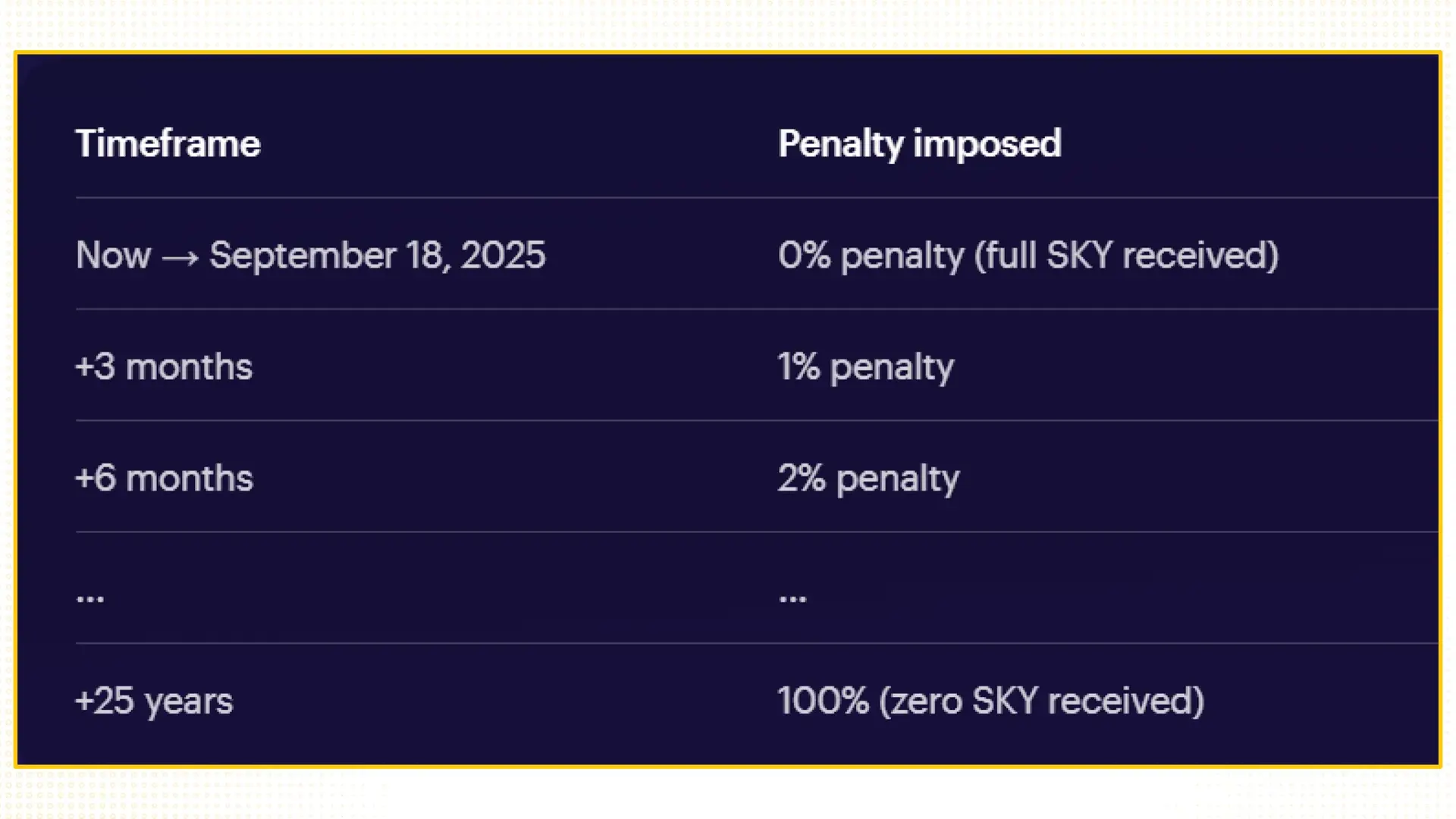Select the "1% penalty" cell
Screen dimensions: 1456x819
point(865,367)
